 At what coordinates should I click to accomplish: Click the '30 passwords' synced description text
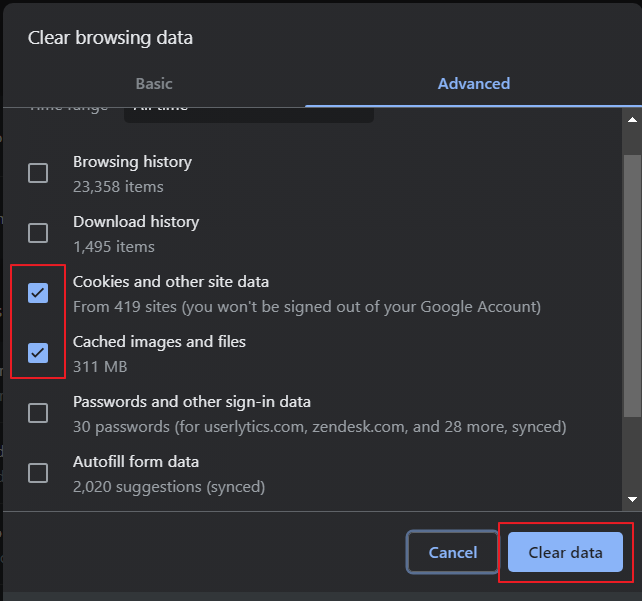319,427
